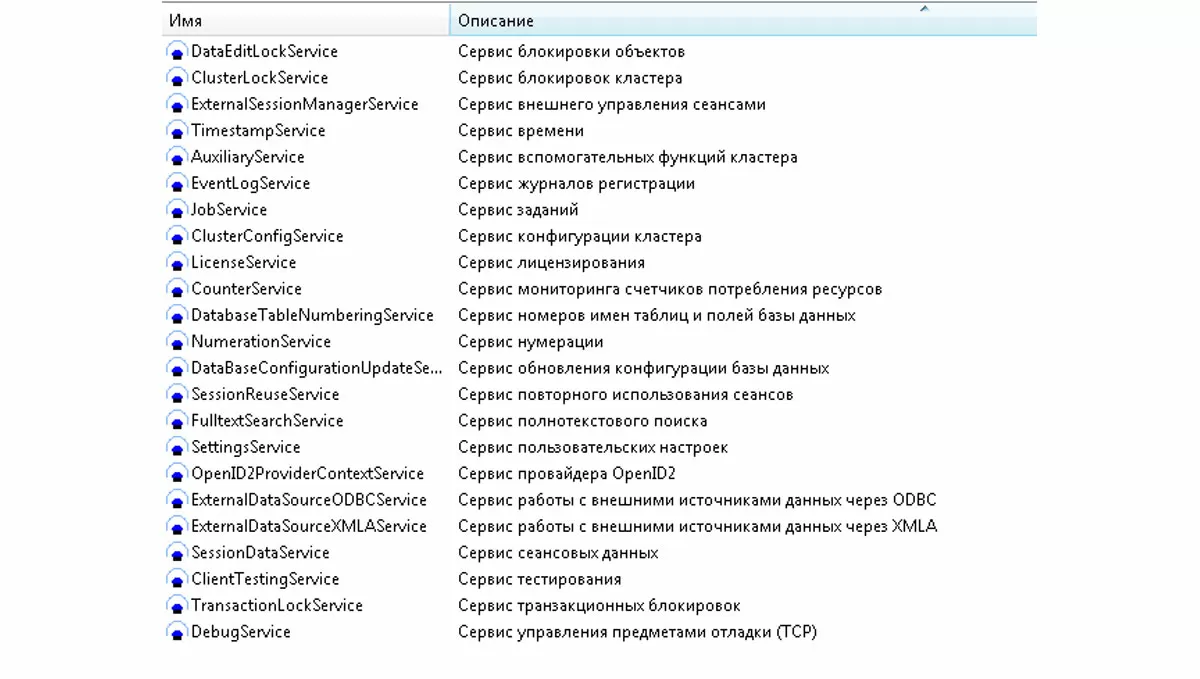Image resolution: width=1200 pixels, height=679 pixels.
Task: Select the DatabaseTableNumberingService entry
Action: click(x=312, y=315)
